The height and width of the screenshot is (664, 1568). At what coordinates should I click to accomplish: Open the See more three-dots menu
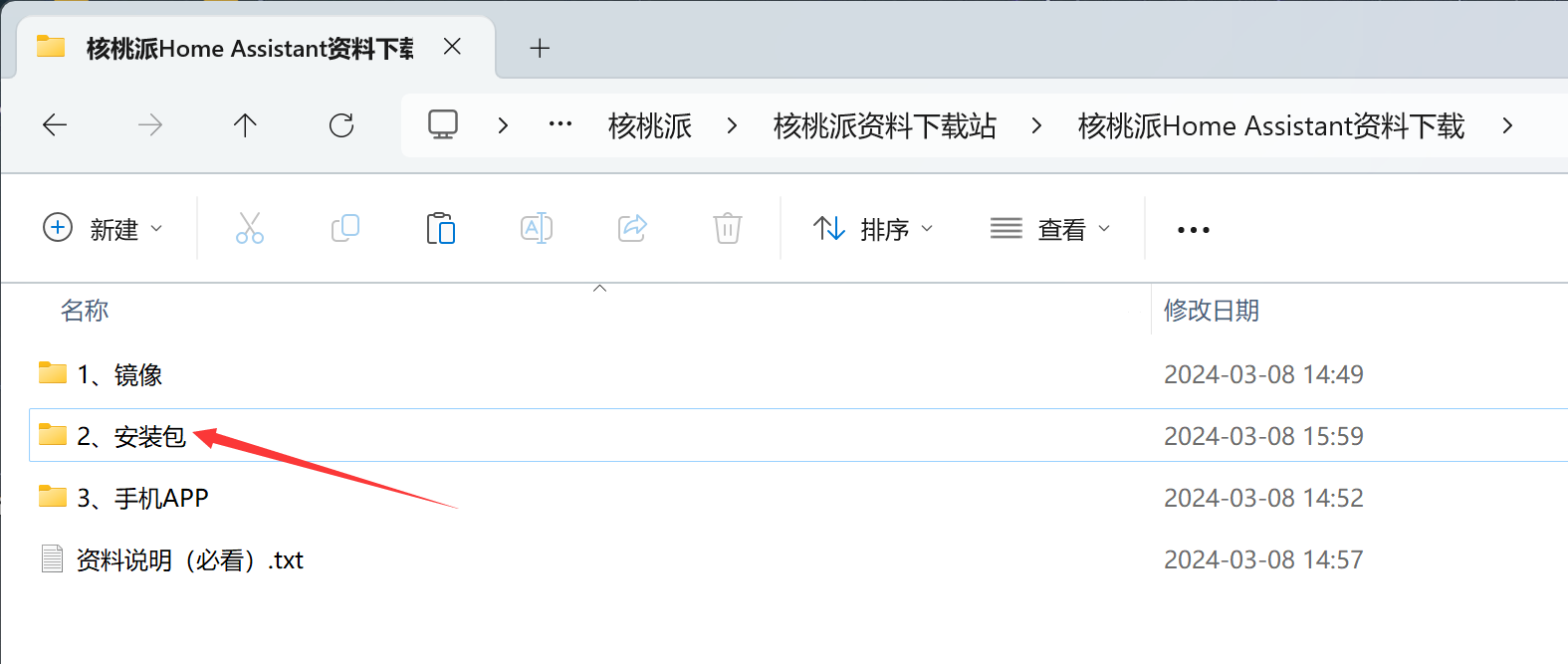point(1193,230)
